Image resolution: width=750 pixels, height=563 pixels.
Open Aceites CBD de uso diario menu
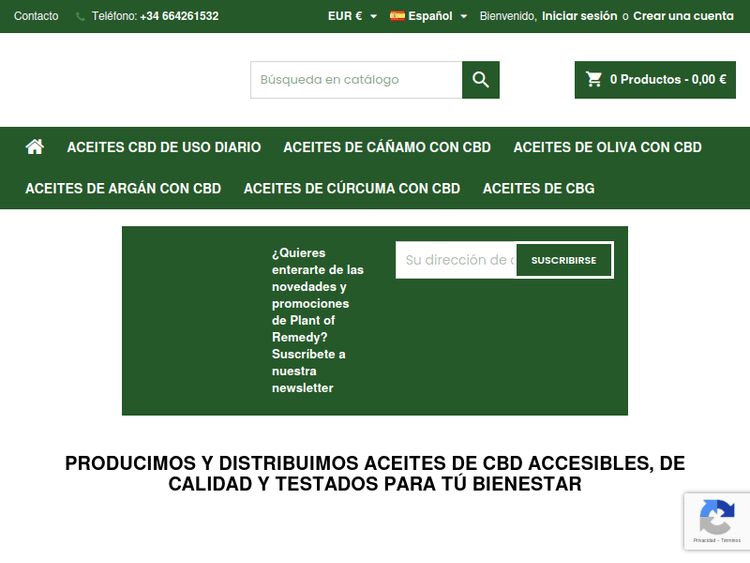coord(164,147)
